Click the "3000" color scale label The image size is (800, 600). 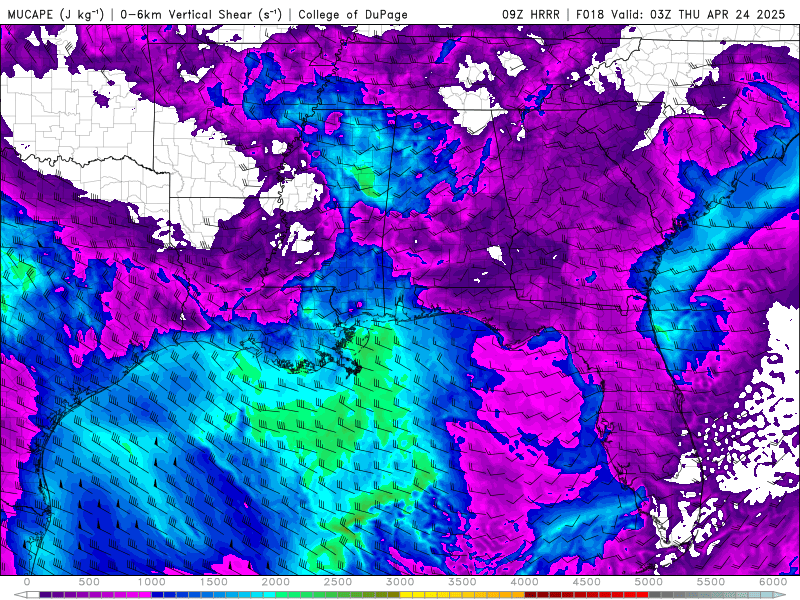401,582
